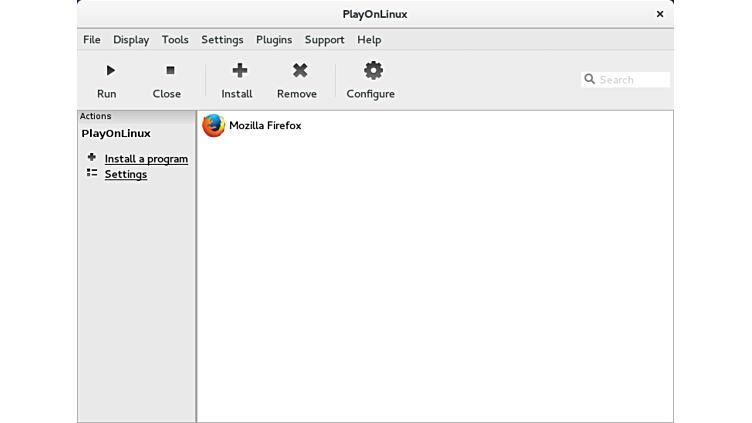This screenshot has height=423, width=752.
Task: Expand the Support menu
Action: tap(324, 40)
